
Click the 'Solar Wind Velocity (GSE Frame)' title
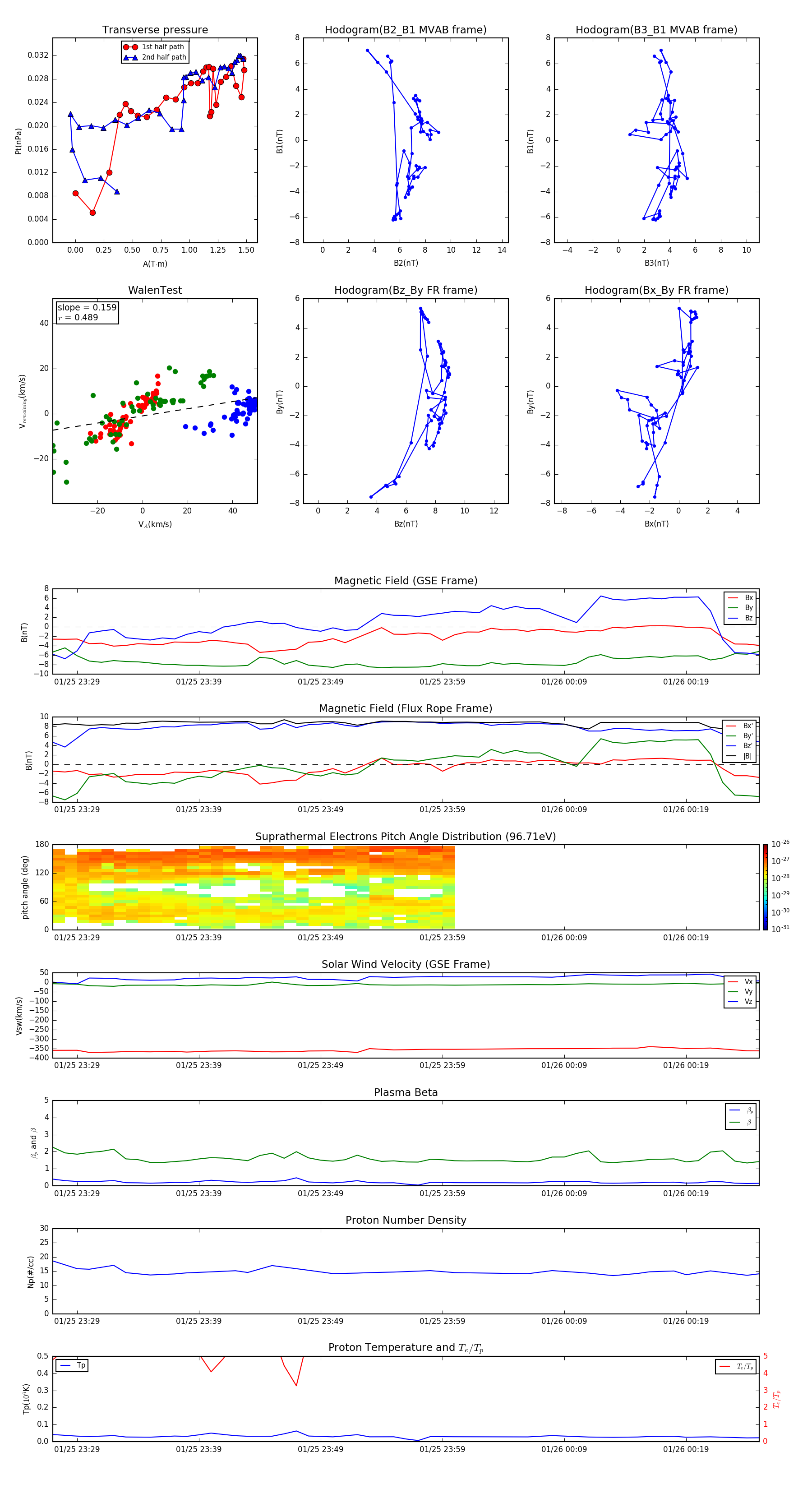pos(406,964)
